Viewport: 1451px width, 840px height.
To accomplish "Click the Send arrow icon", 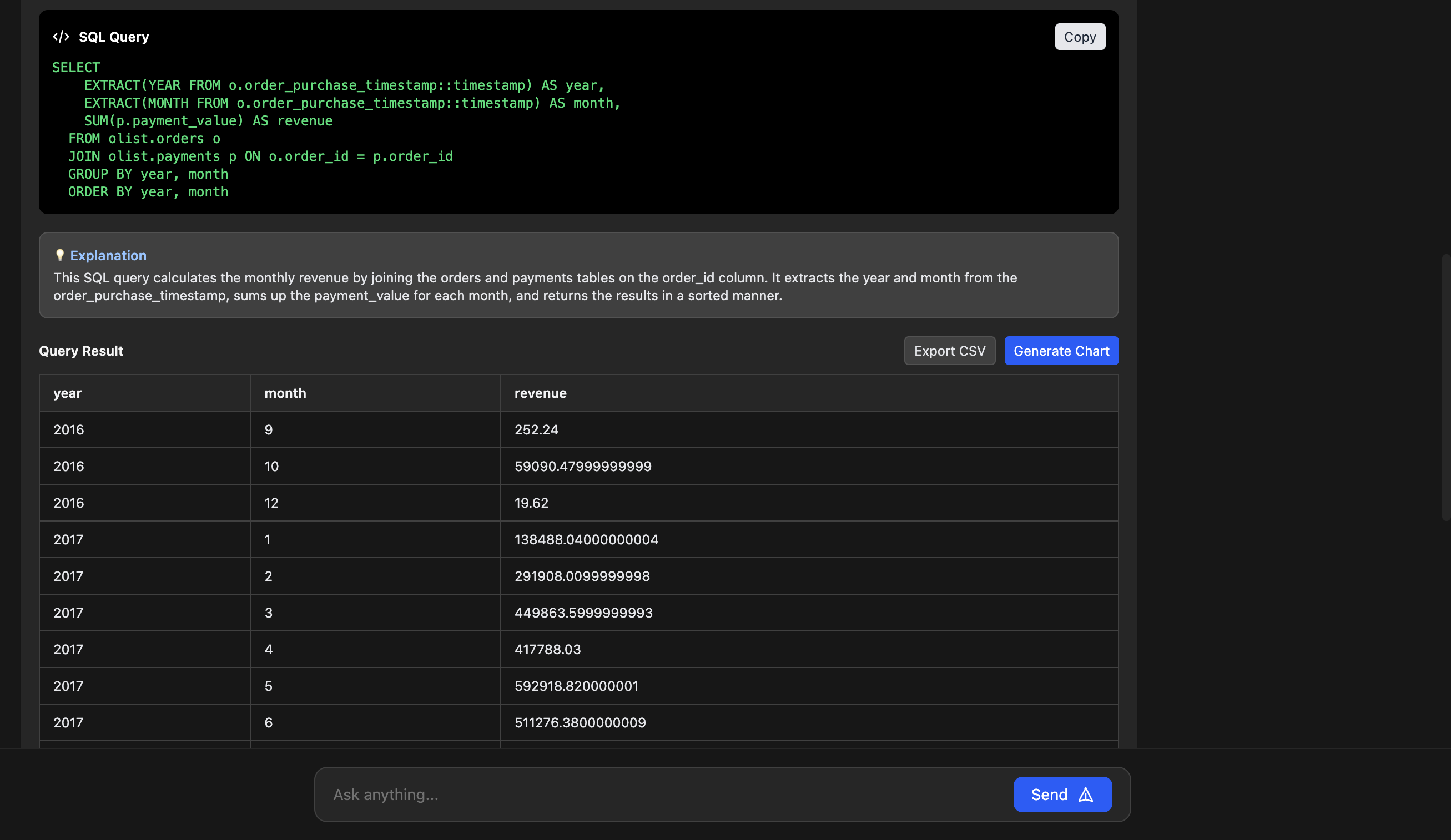I will pyautogui.click(x=1085, y=795).
